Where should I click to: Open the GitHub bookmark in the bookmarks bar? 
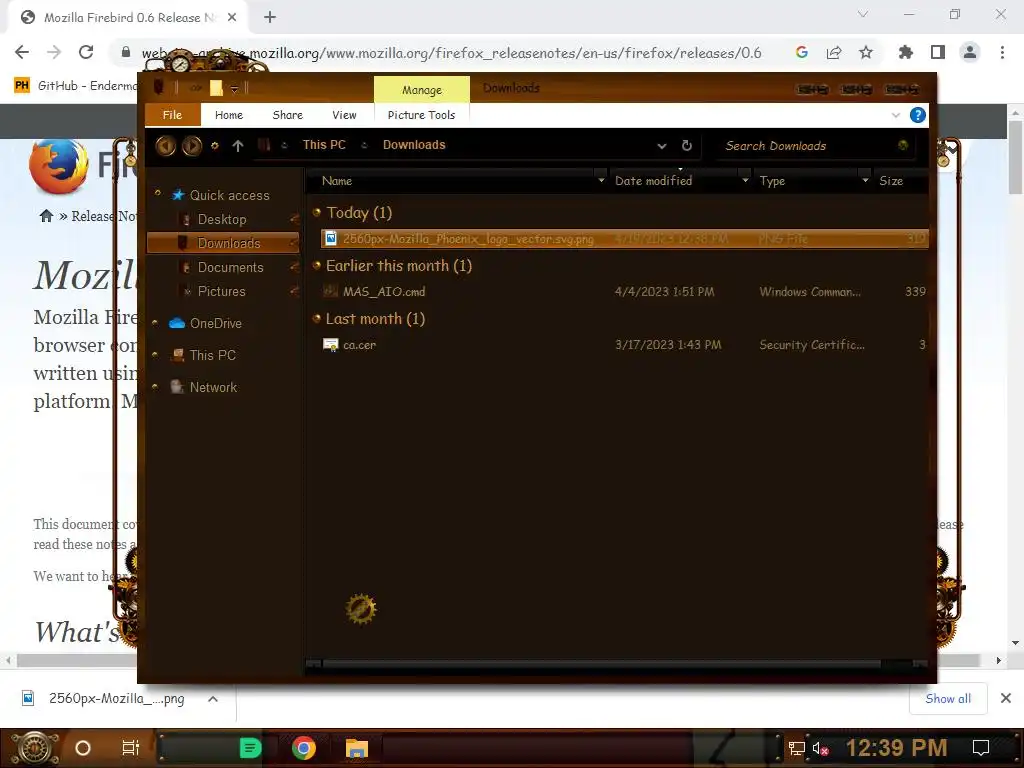(x=75, y=86)
